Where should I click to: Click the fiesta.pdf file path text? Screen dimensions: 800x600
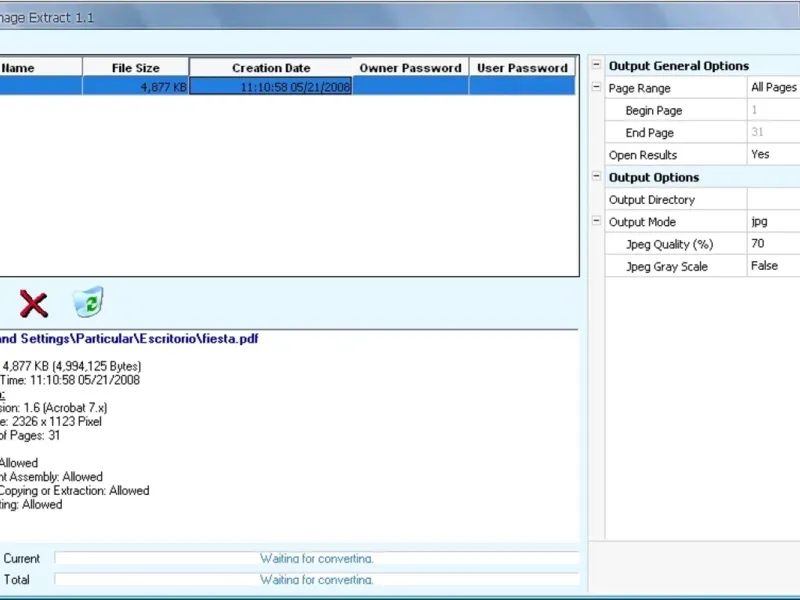(x=129, y=338)
